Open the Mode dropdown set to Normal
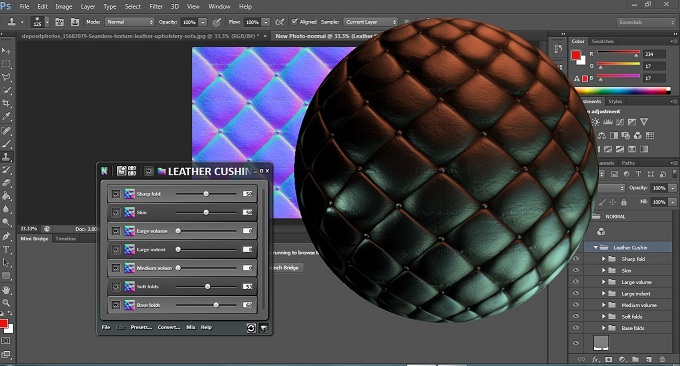Screen dimensions: 680x366 [130, 22]
